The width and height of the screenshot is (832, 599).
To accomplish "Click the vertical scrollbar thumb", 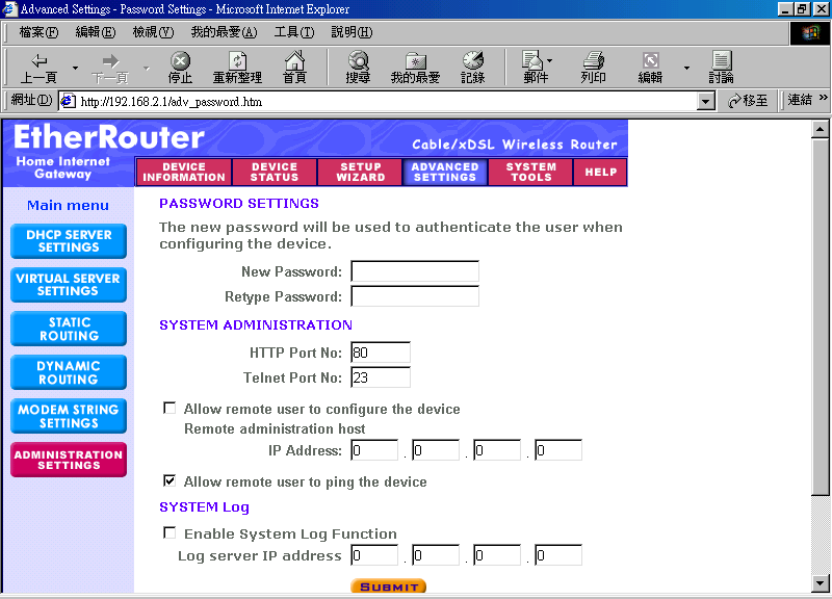I will click(x=820, y=317).
